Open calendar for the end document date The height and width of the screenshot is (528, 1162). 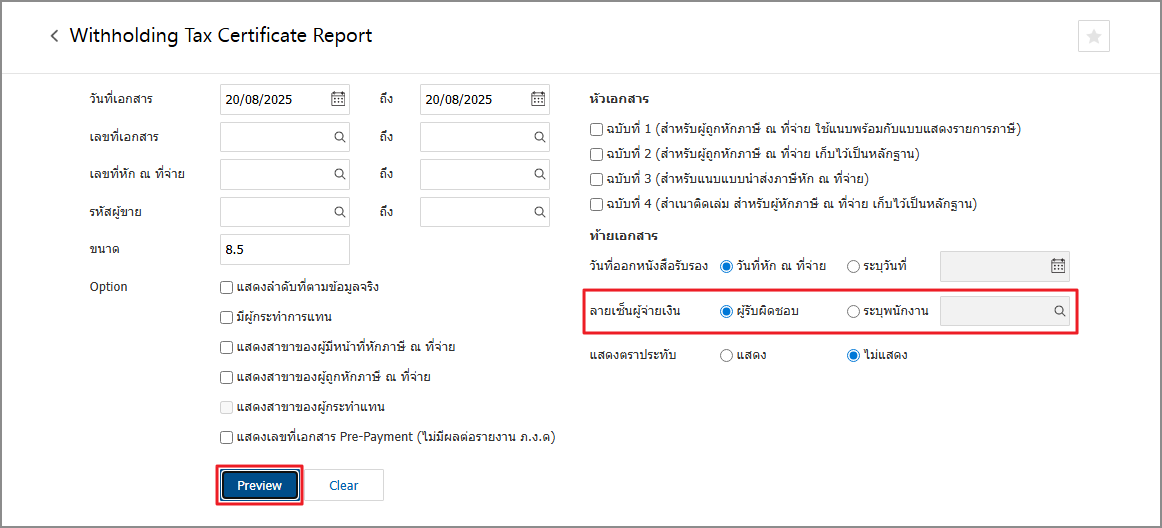click(538, 99)
